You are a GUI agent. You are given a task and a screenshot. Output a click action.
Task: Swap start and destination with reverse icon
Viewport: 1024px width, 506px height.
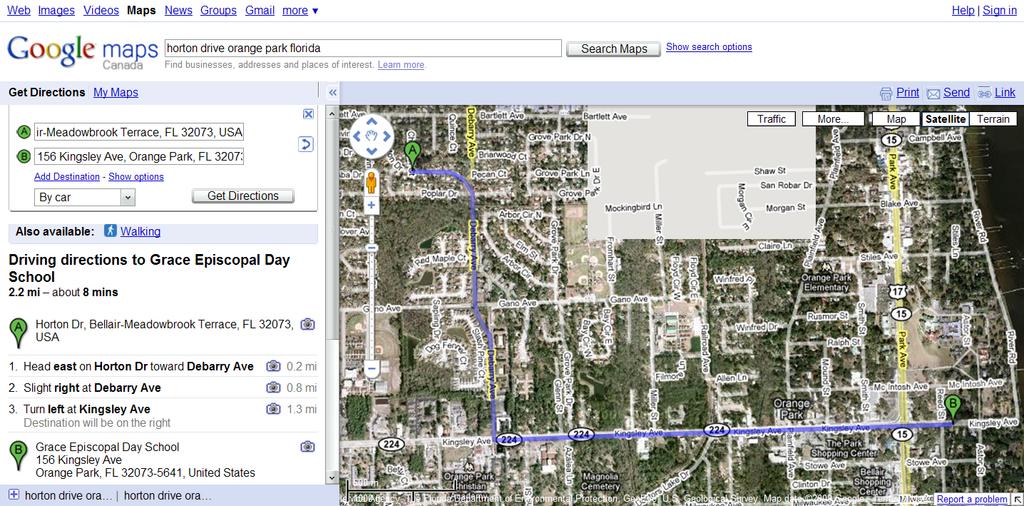pyautogui.click(x=306, y=145)
